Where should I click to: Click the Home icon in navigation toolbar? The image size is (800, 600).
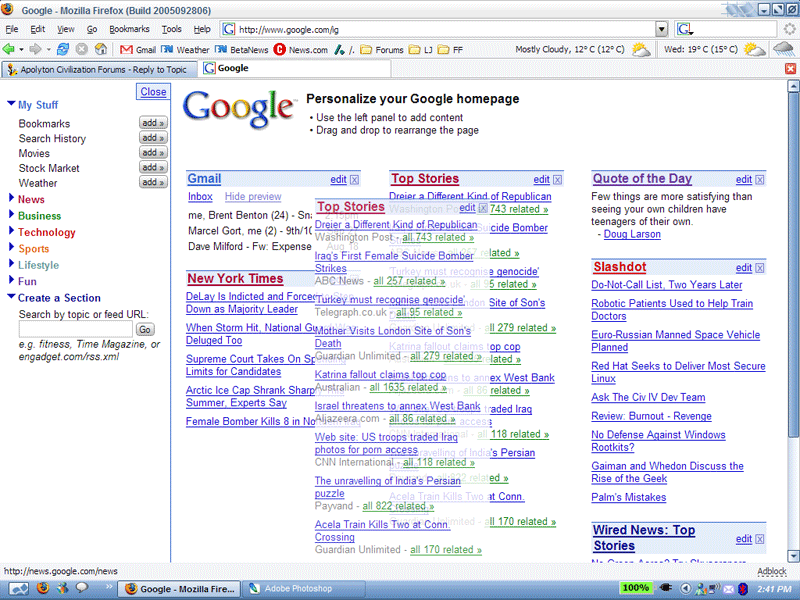pos(101,49)
